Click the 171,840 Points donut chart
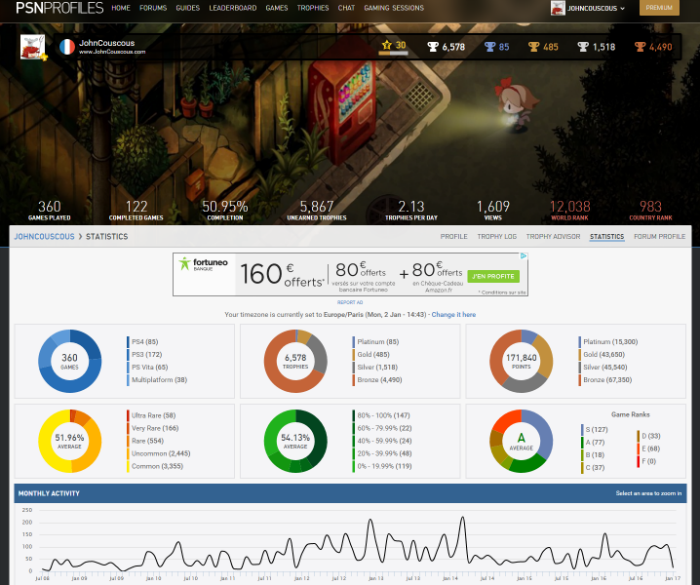 (x=521, y=361)
